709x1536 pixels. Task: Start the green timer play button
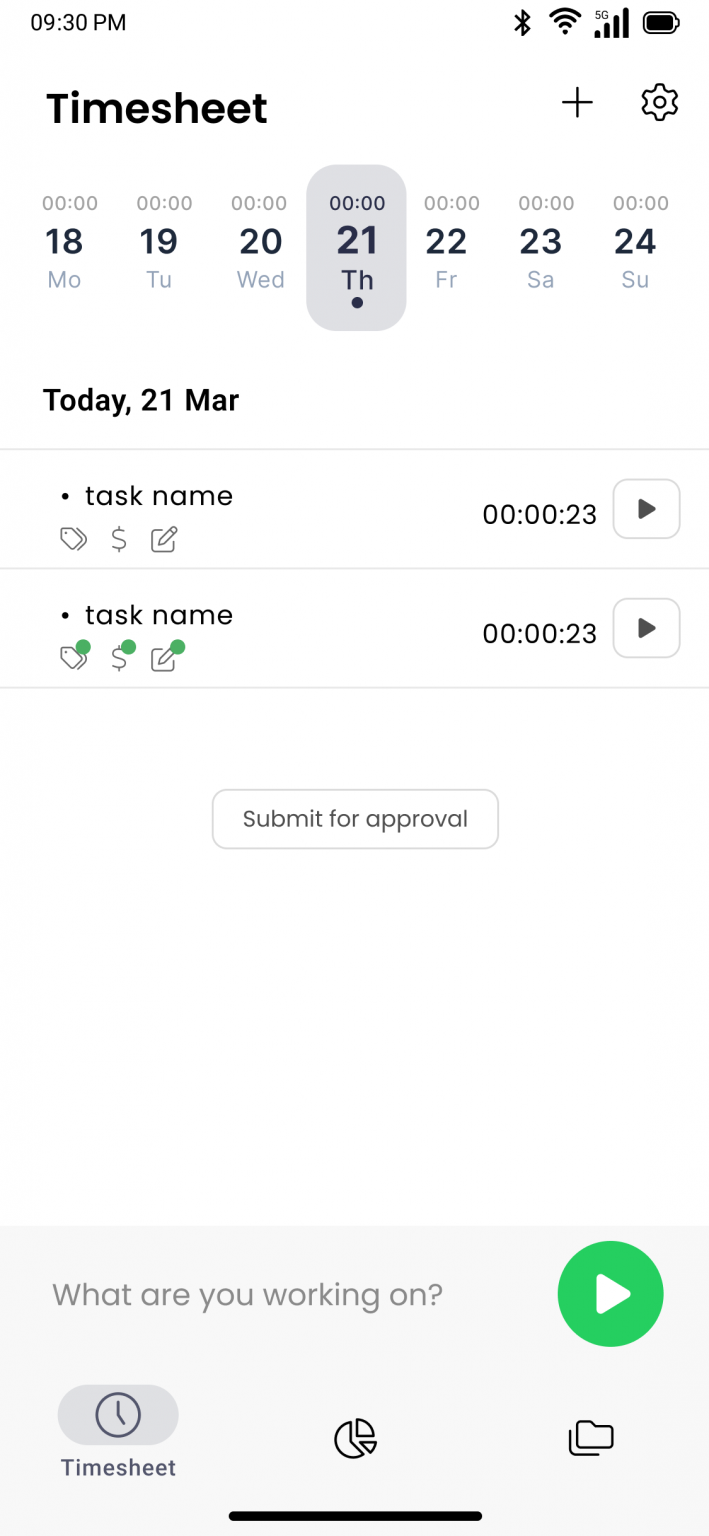point(610,1294)
